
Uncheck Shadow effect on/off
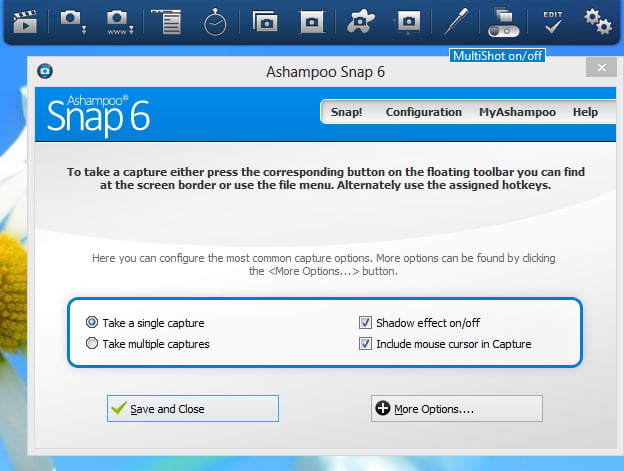[365, 322]
